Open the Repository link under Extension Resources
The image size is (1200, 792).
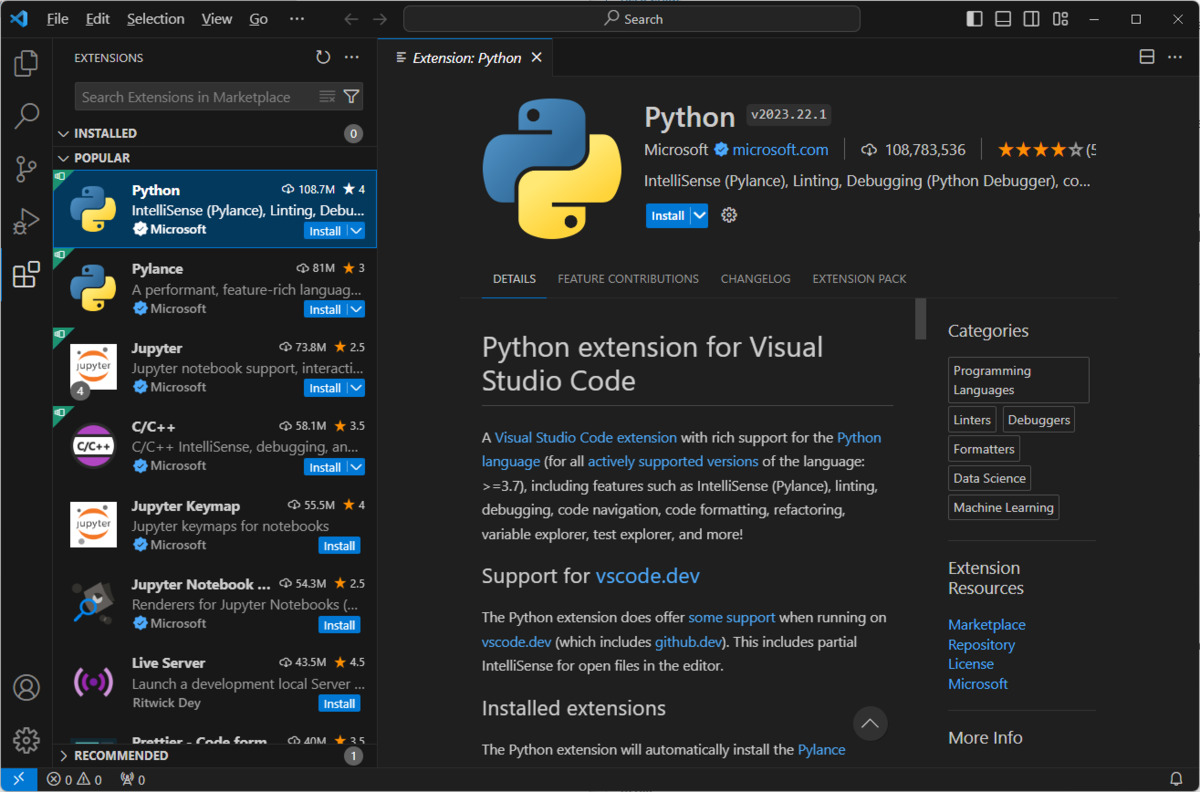coord(981,644)
